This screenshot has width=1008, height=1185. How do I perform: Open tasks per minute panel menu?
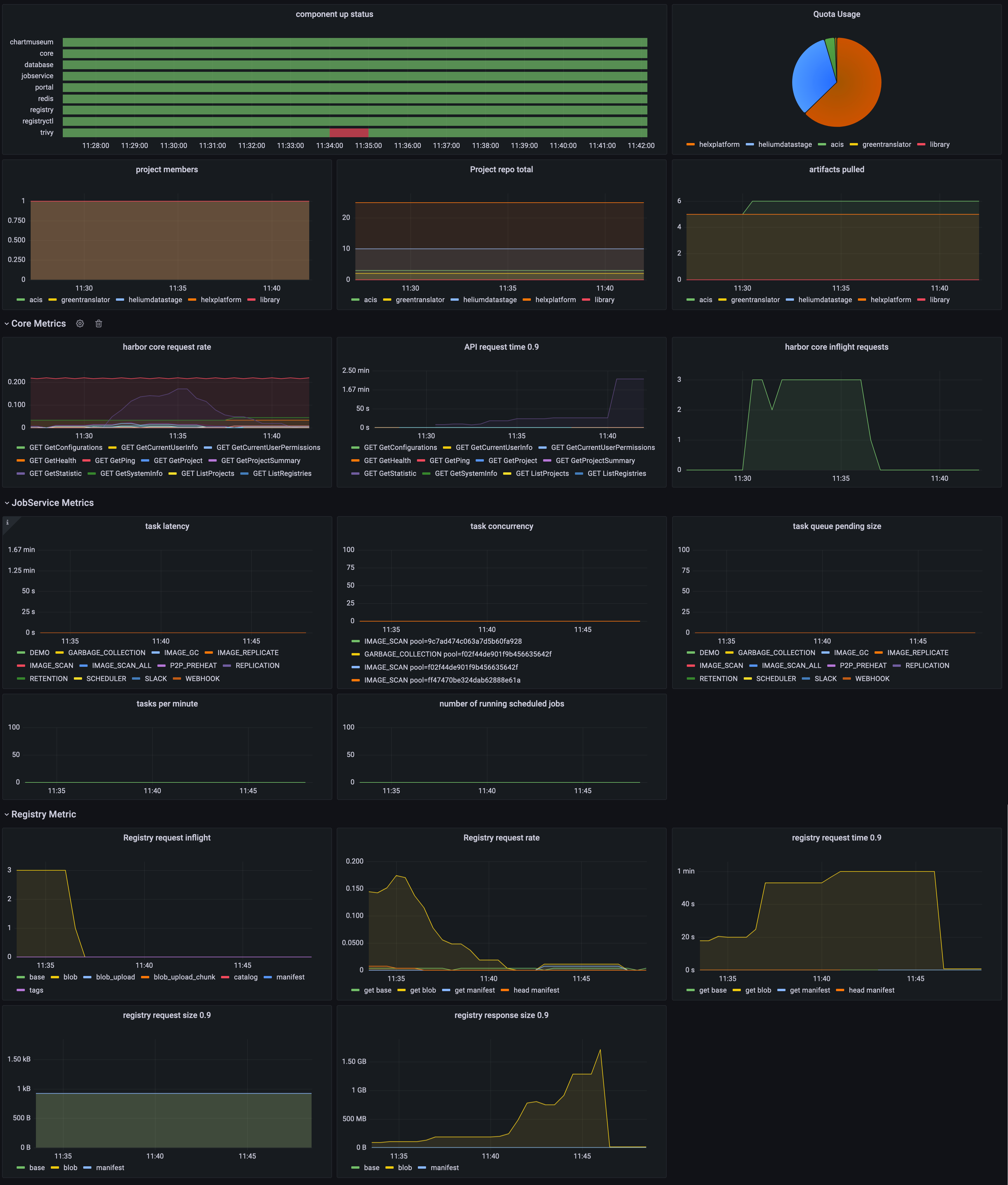(167, 704)
